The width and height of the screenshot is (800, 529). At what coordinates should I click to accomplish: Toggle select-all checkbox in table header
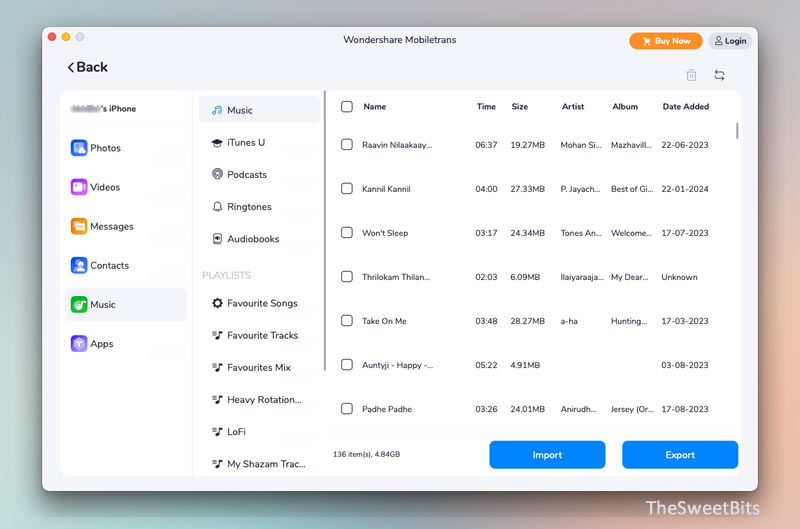pyautogui.click(x=347, y=107)
